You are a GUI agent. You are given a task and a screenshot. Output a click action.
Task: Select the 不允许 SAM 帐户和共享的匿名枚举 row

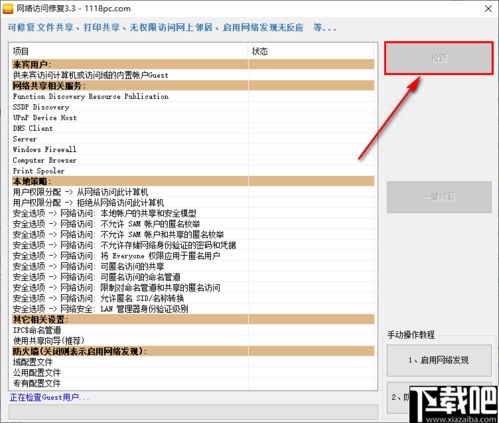pyautogui.click(x=193, y=235)
